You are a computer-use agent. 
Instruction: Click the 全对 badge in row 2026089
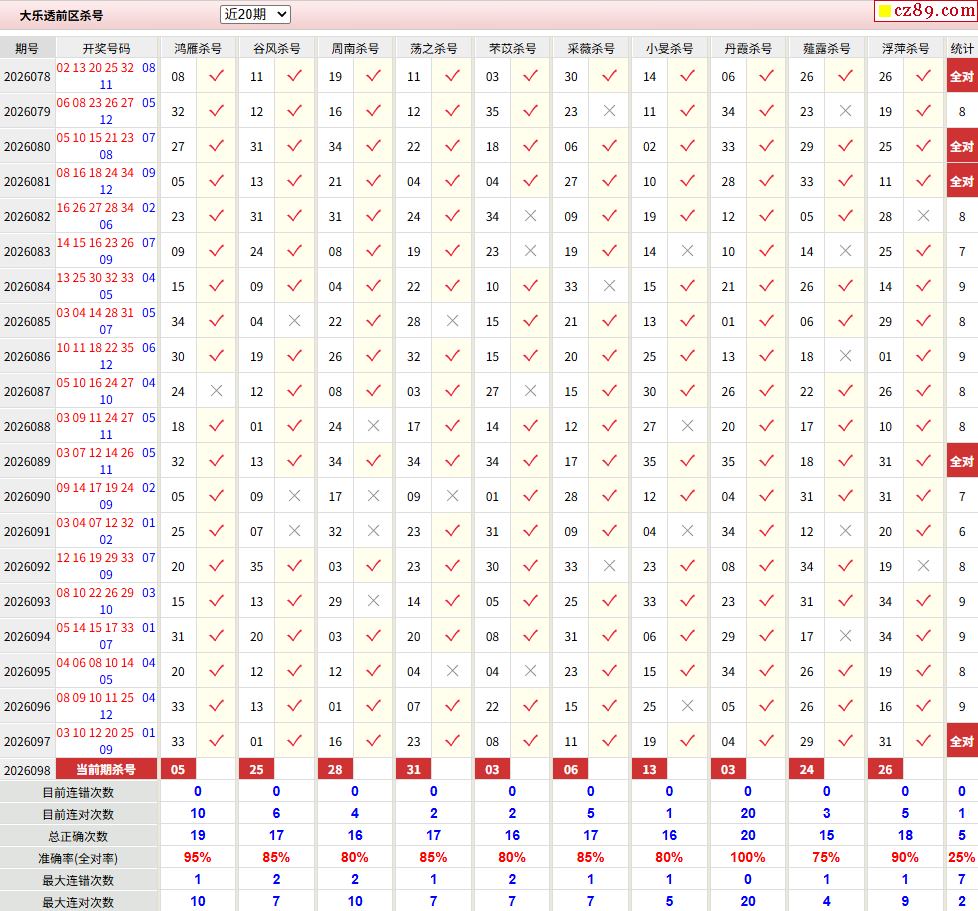click(x=962, y=461)
